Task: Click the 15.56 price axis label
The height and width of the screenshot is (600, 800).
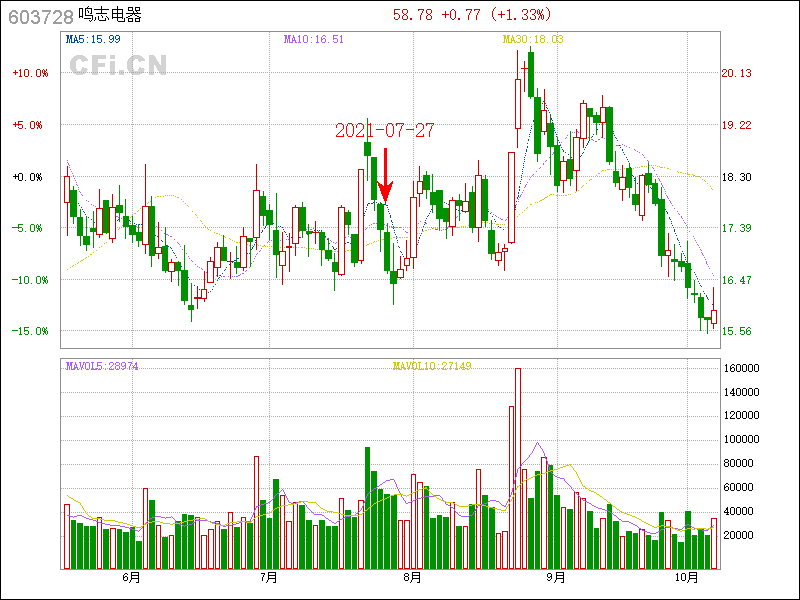Action: coord(736,331)
